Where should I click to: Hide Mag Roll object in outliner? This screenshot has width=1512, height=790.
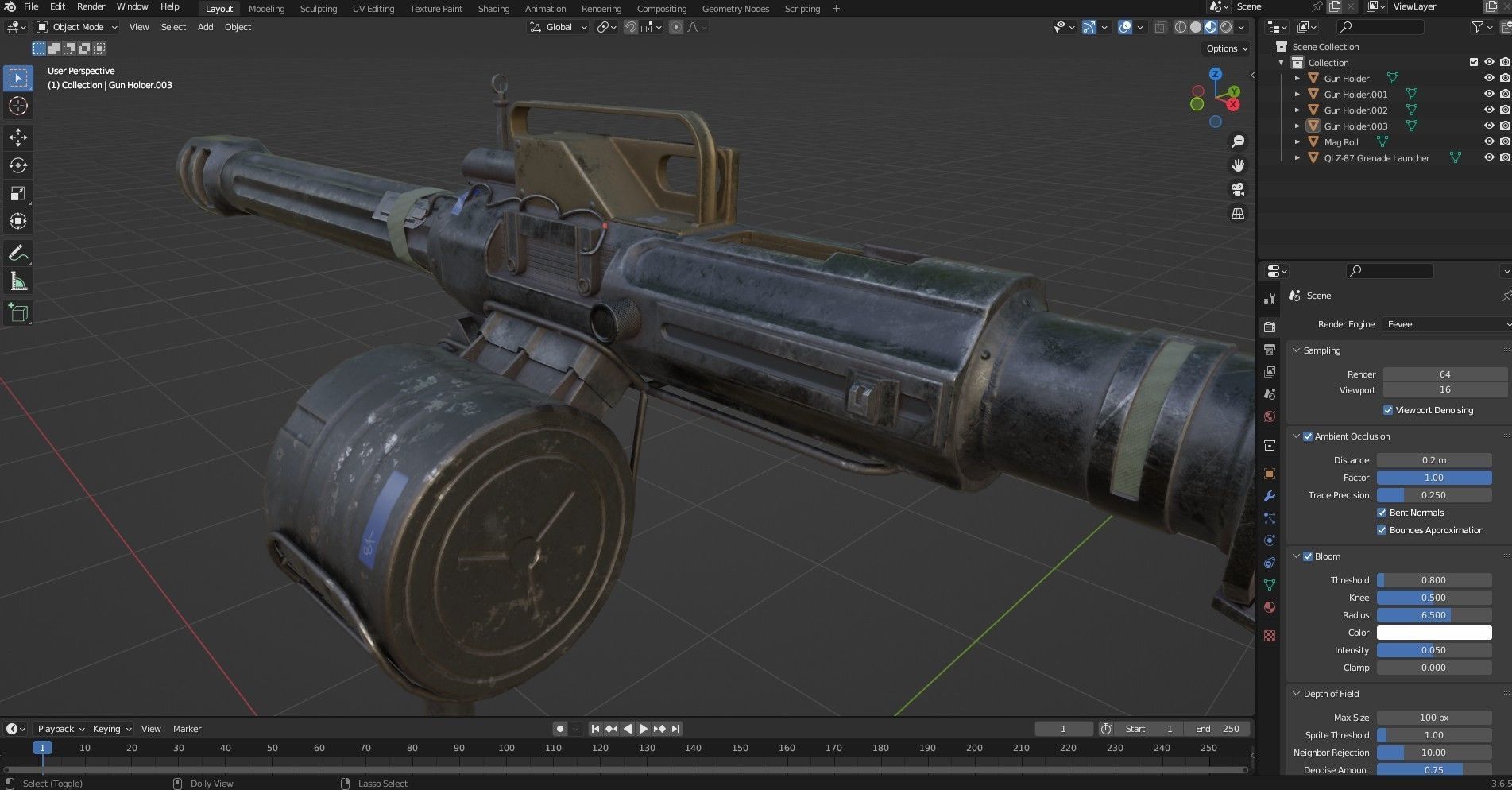pyautogui.click(x=1489, y=141)
